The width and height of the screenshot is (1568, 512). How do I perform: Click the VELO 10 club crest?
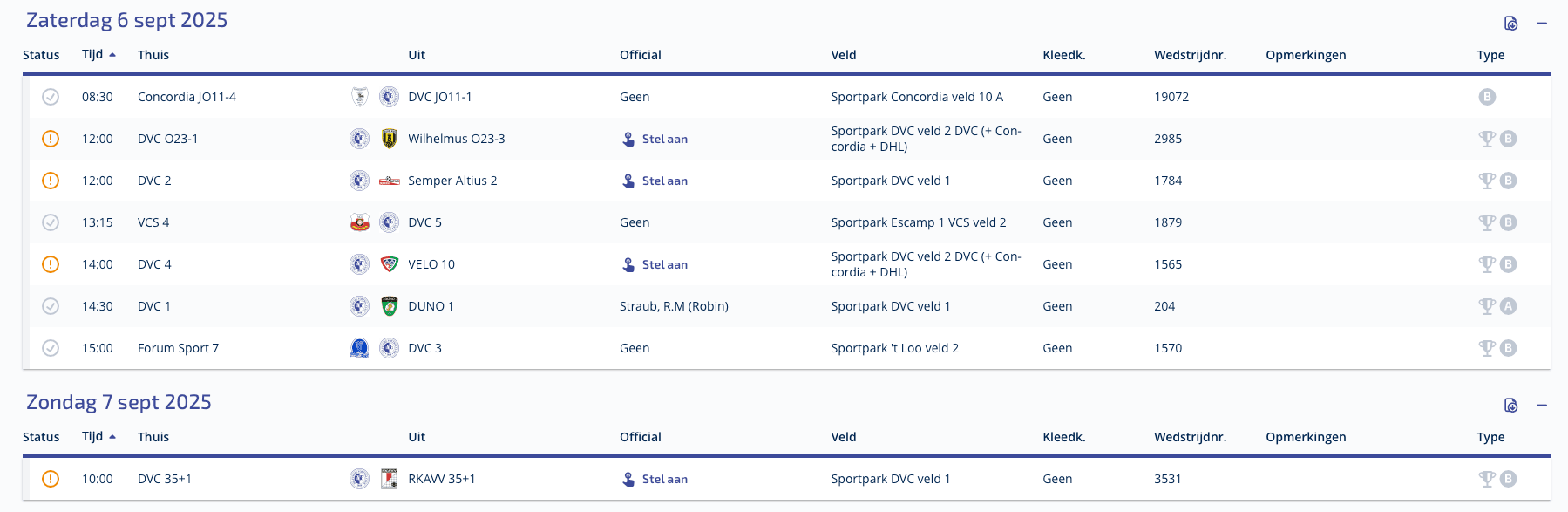click(x=390, y=264)
